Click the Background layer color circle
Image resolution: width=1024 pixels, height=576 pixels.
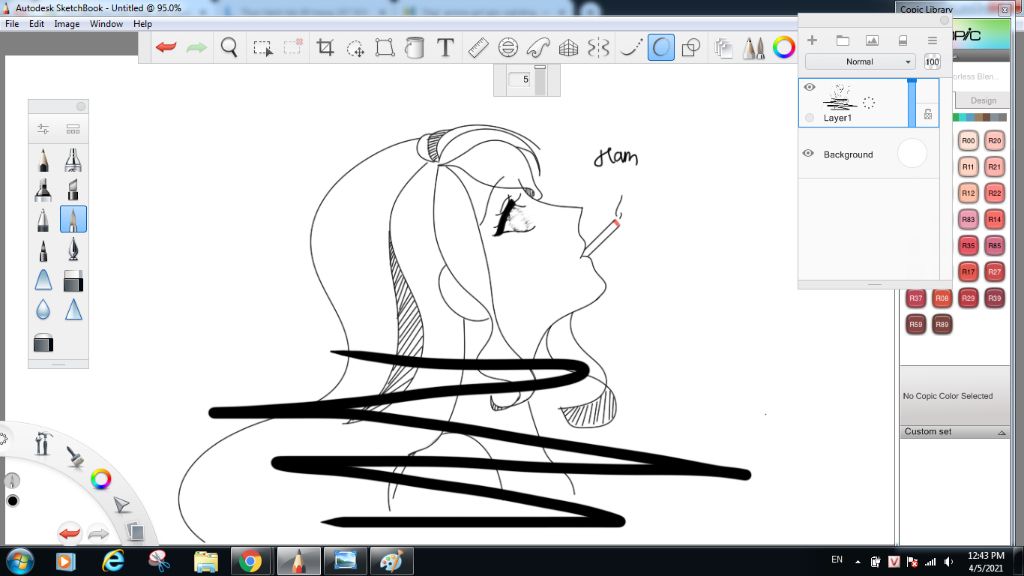tap(912, 153)
